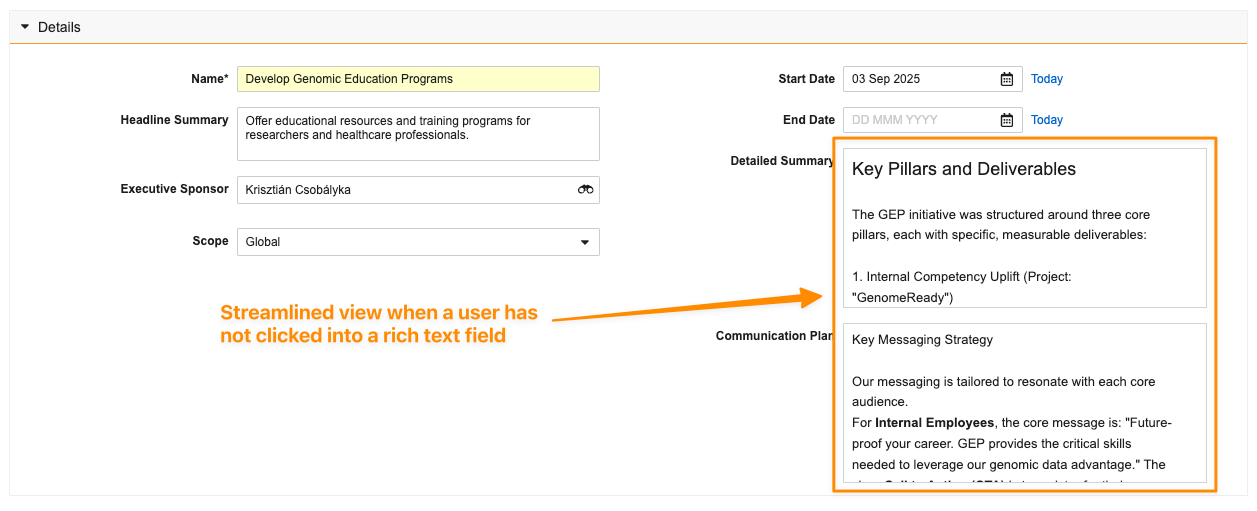Click the Name field containing Develop Genomic Education Programs
The image size is (1257, 511).
coord(417,79)
